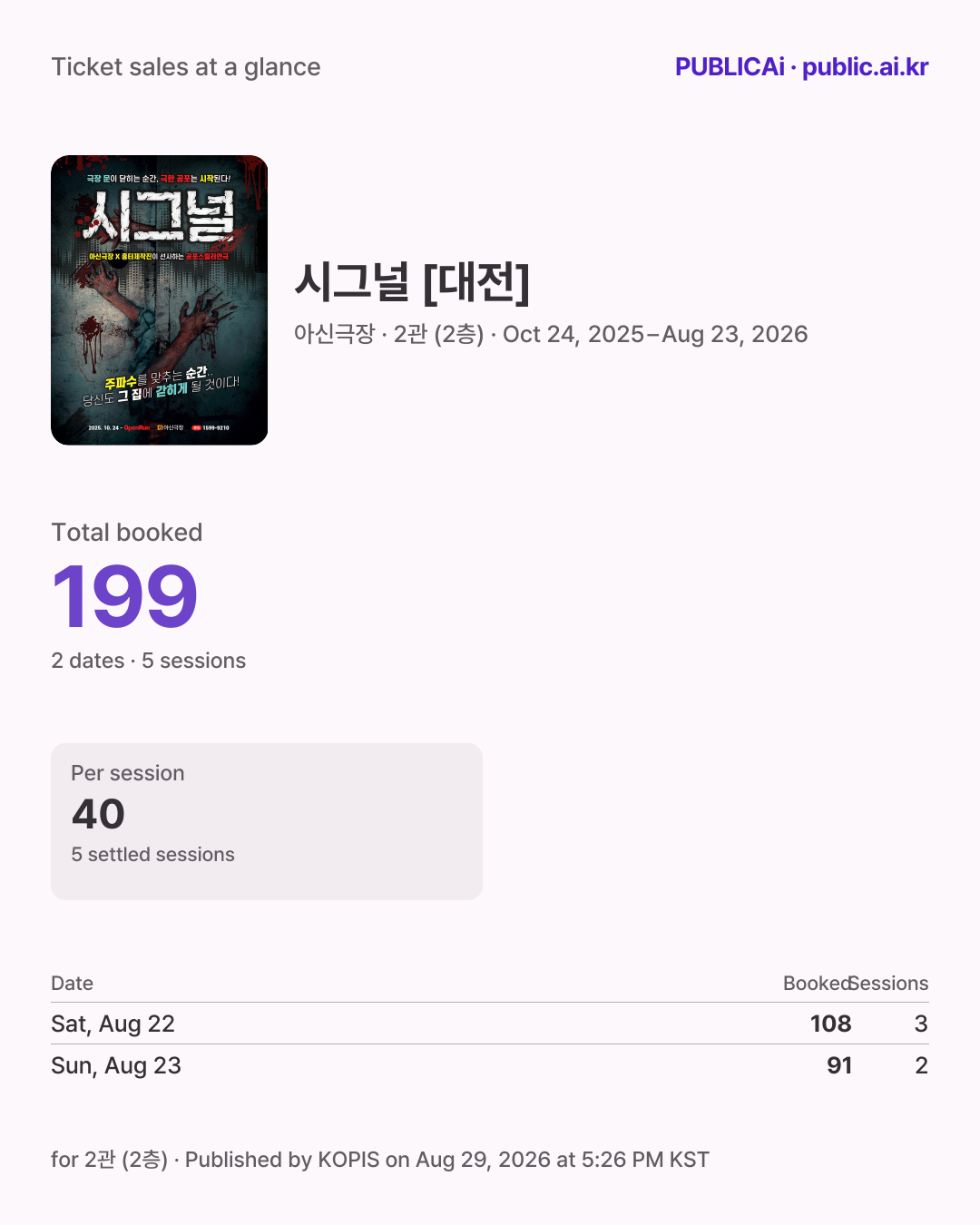The width and height of the screenshot is (980, 1225).
Task: Select the Sun, Aug 23 row
Action: [x=490, y=1065]
